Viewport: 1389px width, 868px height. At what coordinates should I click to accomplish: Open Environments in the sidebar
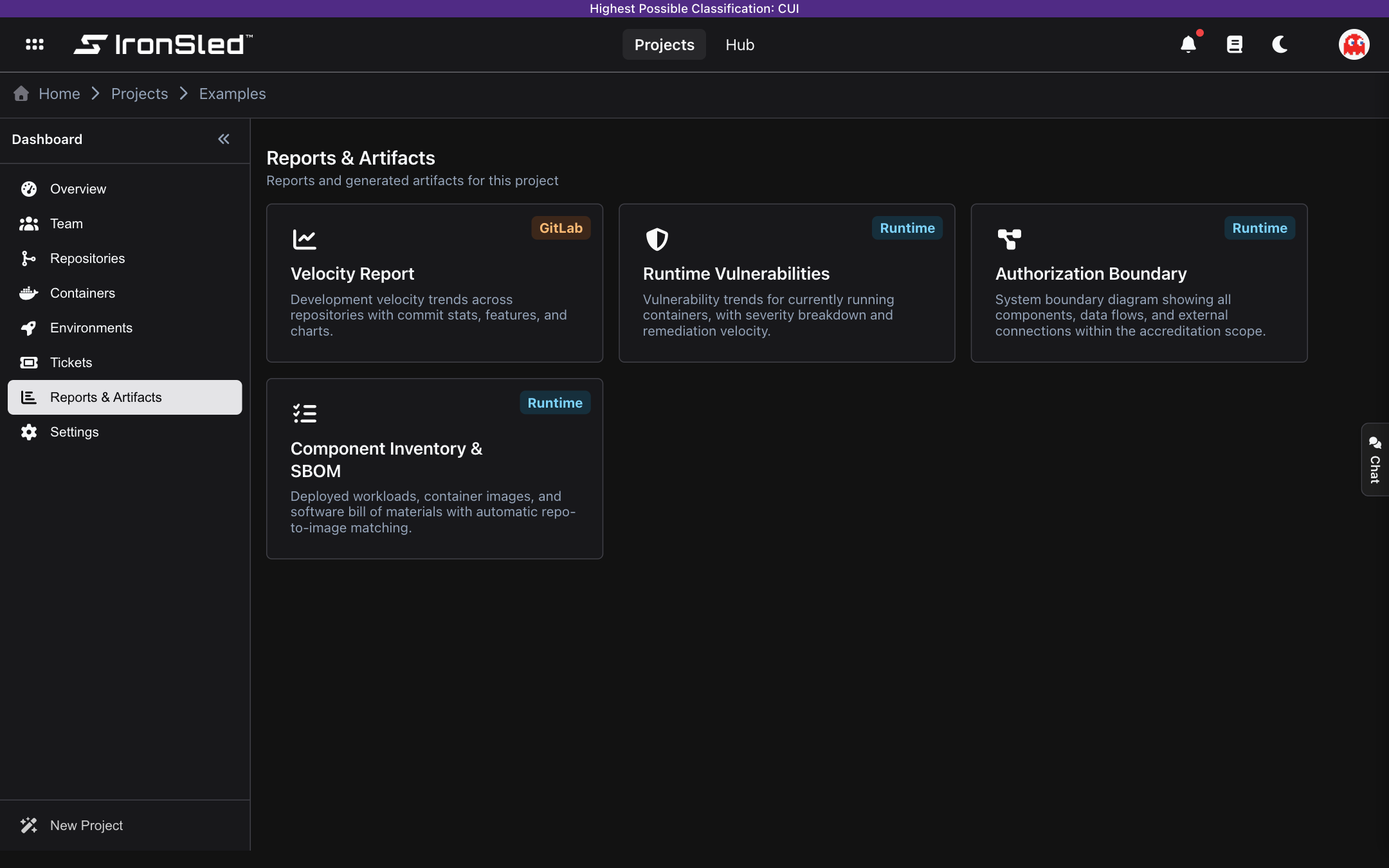(x=125, y=328)
